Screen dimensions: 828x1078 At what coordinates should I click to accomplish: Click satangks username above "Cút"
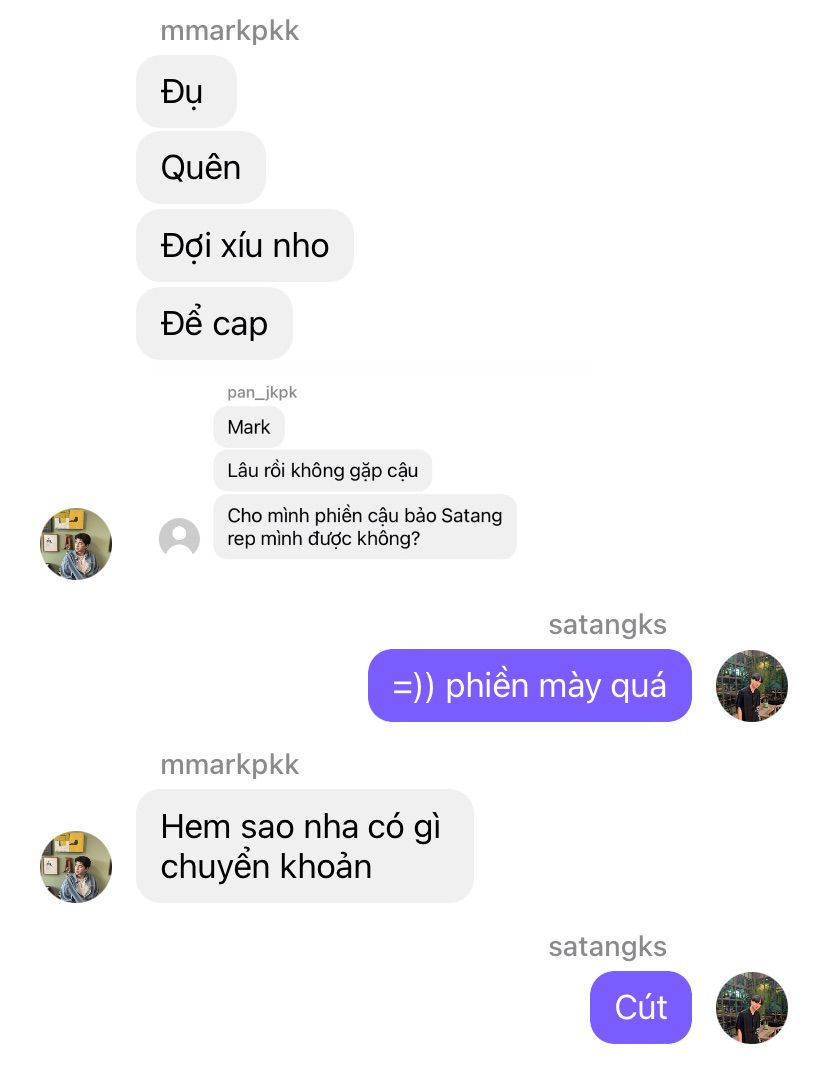(608, 947)
